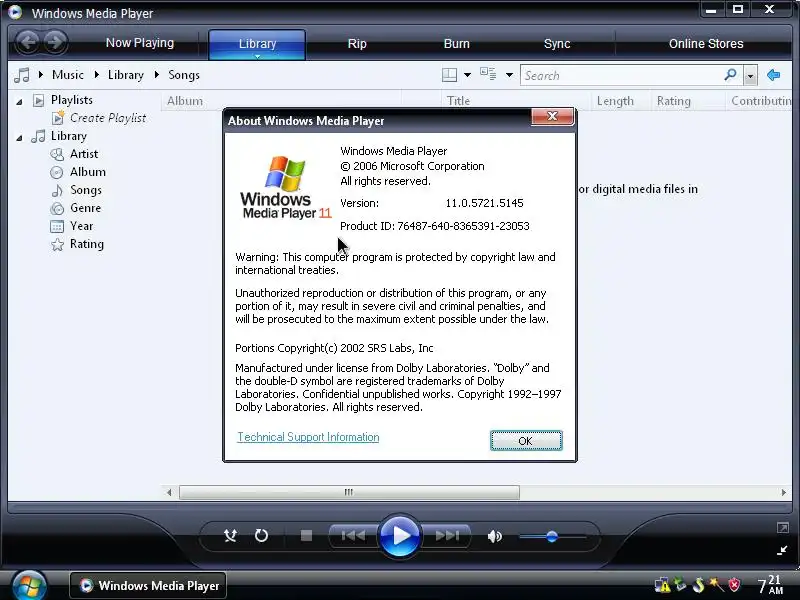This screenshot has width=800, height=600.
Task: Select Songs in the library tree
Action: (86, 190)
